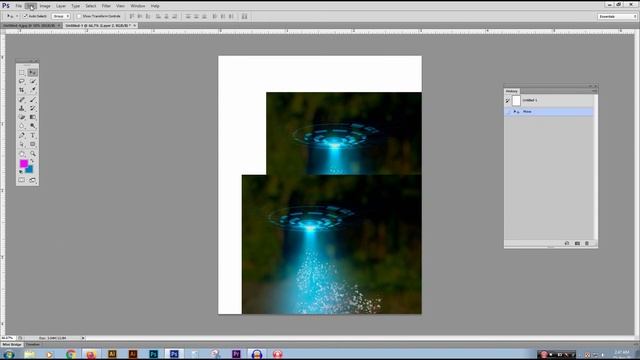
Task: Set history brush source for Untitled-1 snapshot
Action: point(508,100)
